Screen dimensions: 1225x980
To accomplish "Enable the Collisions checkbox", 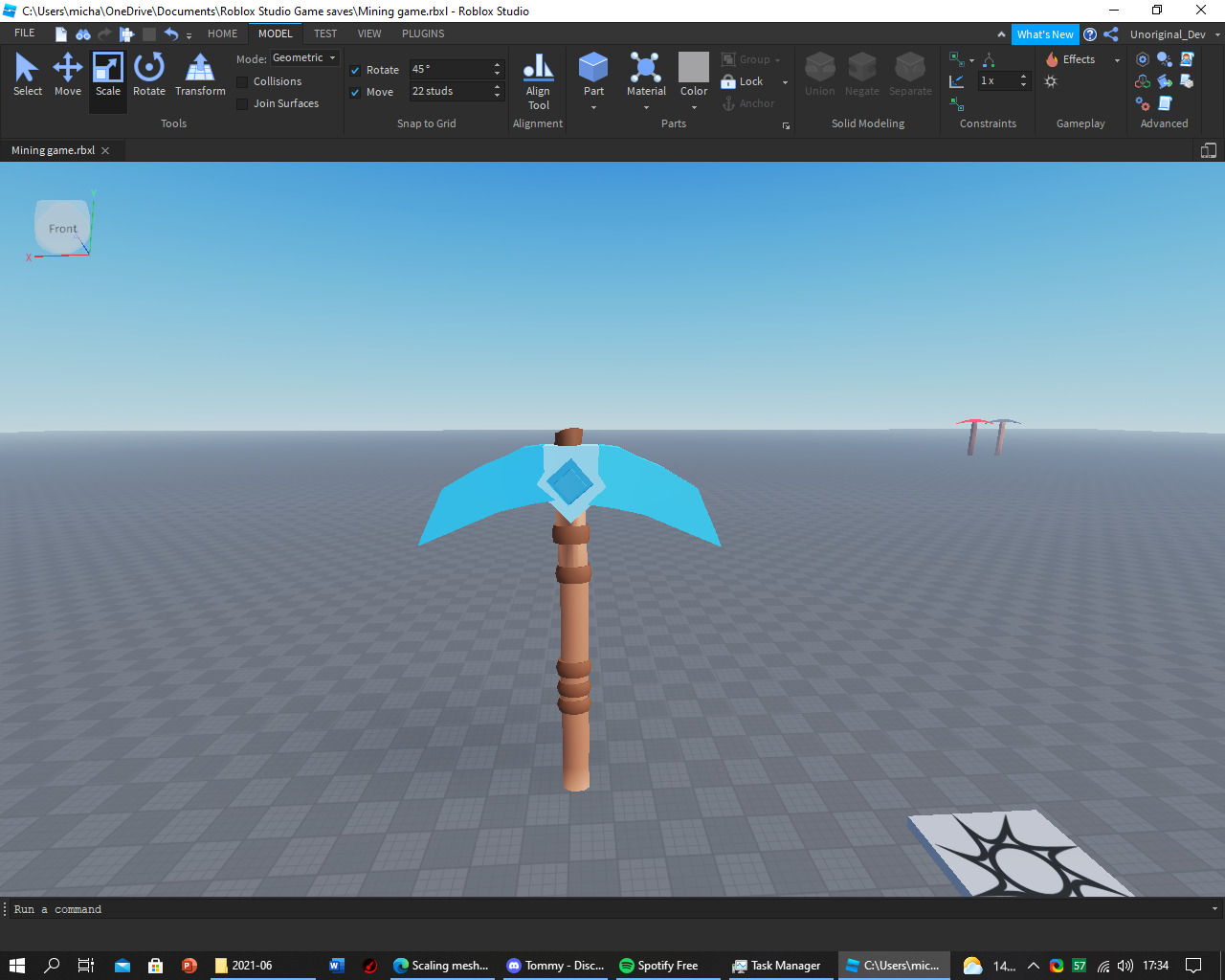I will click(241, 81).
